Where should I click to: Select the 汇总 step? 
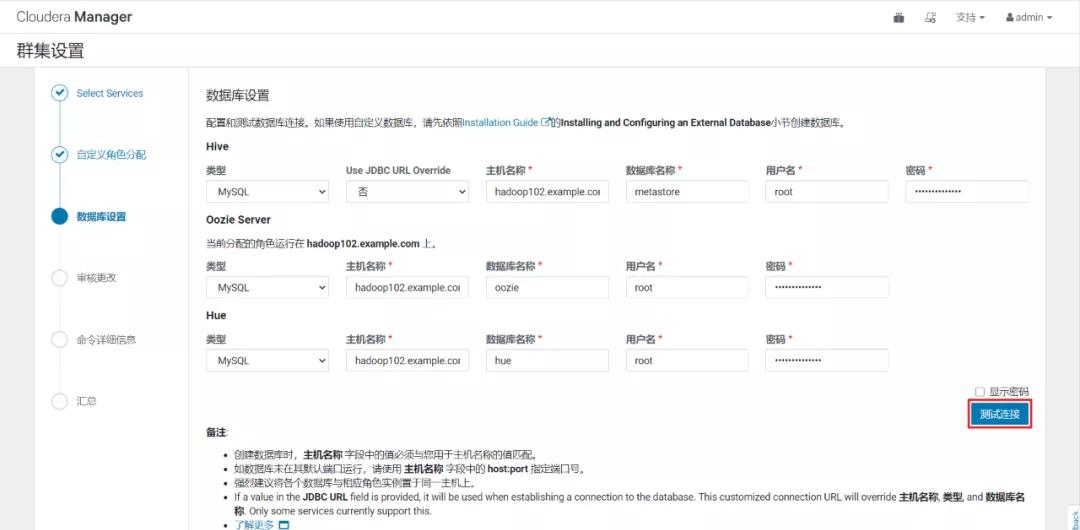tap(86, 401)
